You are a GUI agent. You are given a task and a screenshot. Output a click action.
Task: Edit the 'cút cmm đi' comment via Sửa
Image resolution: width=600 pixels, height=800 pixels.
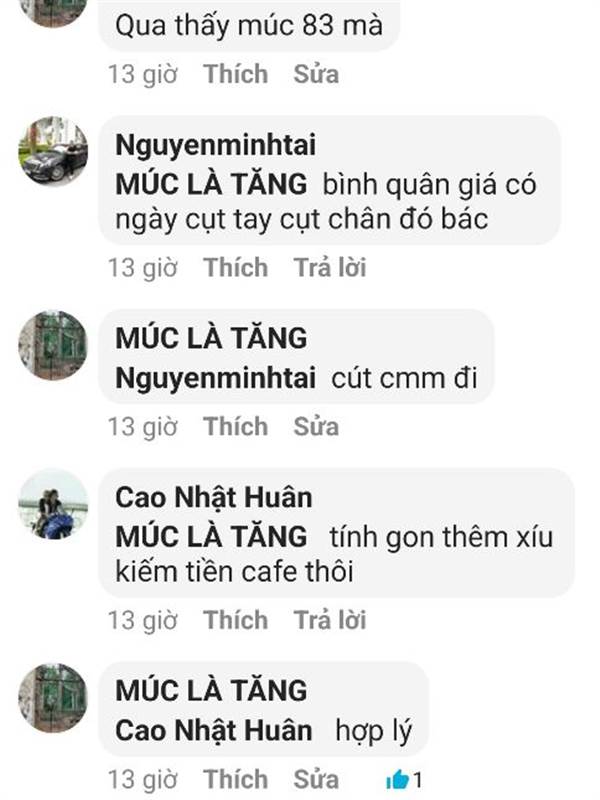tap(316, 426)
